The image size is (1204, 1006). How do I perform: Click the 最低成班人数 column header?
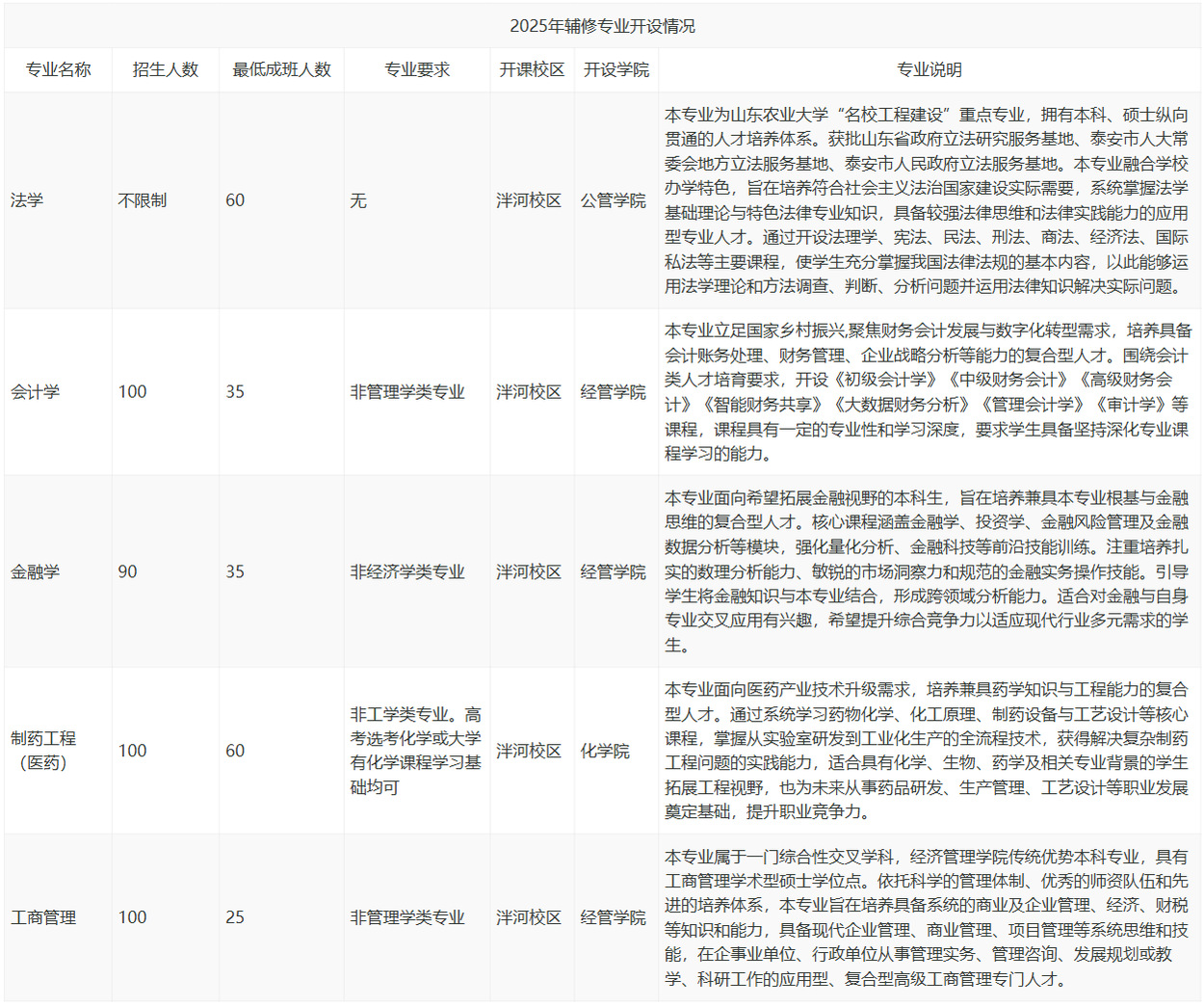tap(281, 69)
